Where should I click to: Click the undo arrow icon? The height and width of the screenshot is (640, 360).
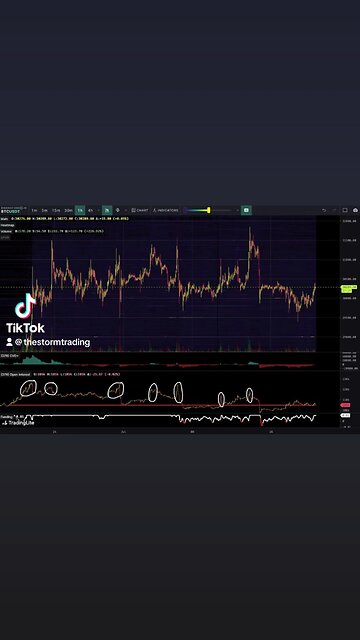point(324,210)
